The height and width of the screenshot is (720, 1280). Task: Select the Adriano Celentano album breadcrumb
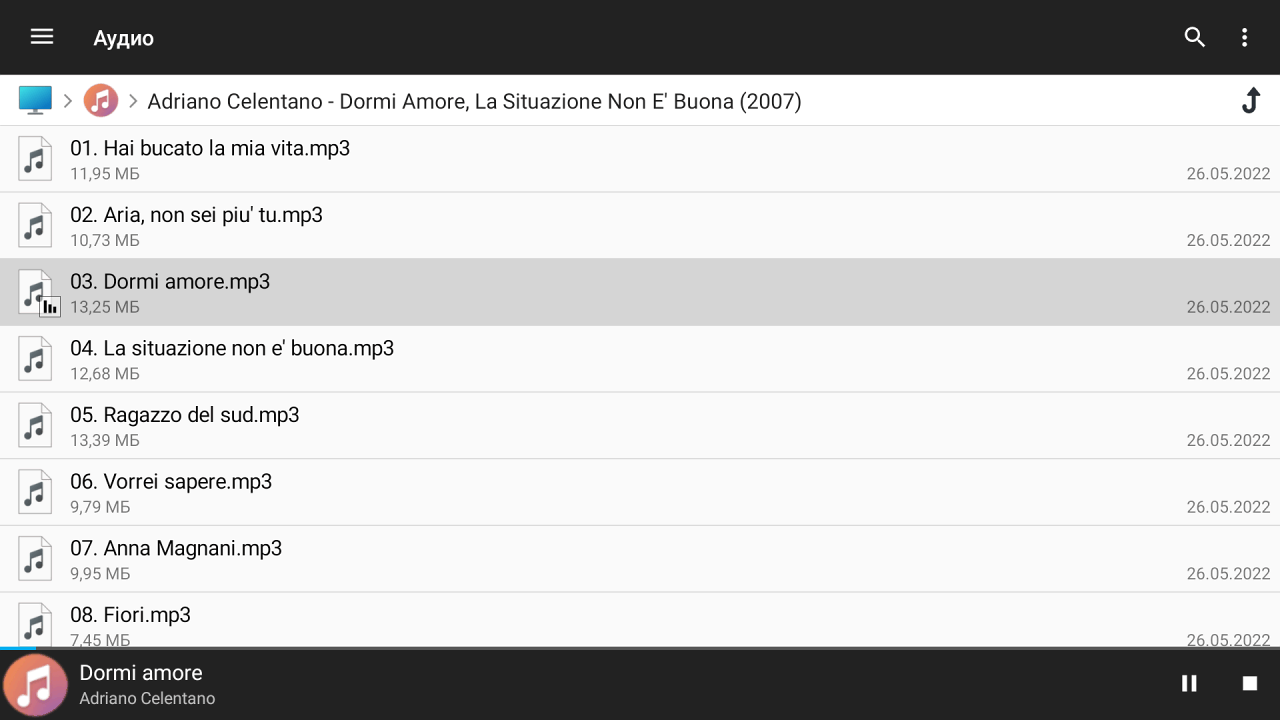pos(474,101)
